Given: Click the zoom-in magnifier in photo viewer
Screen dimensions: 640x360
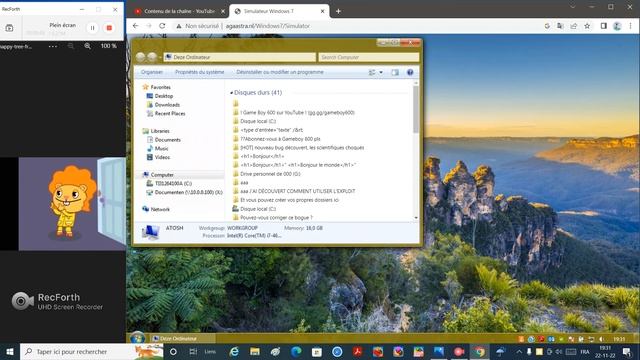Looking at the screenshot, I should click(x=87, y=46).
